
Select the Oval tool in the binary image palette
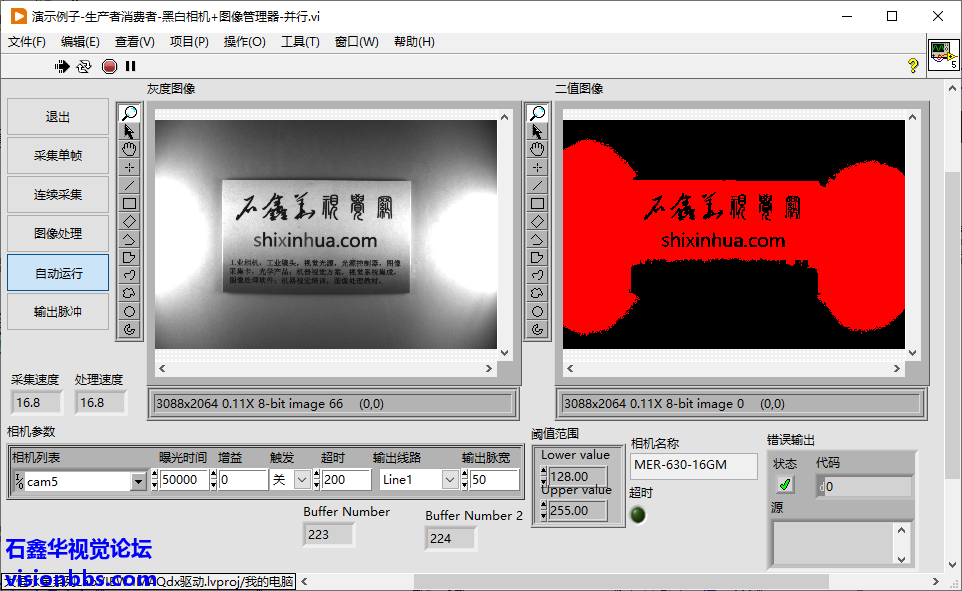(538, 311)
